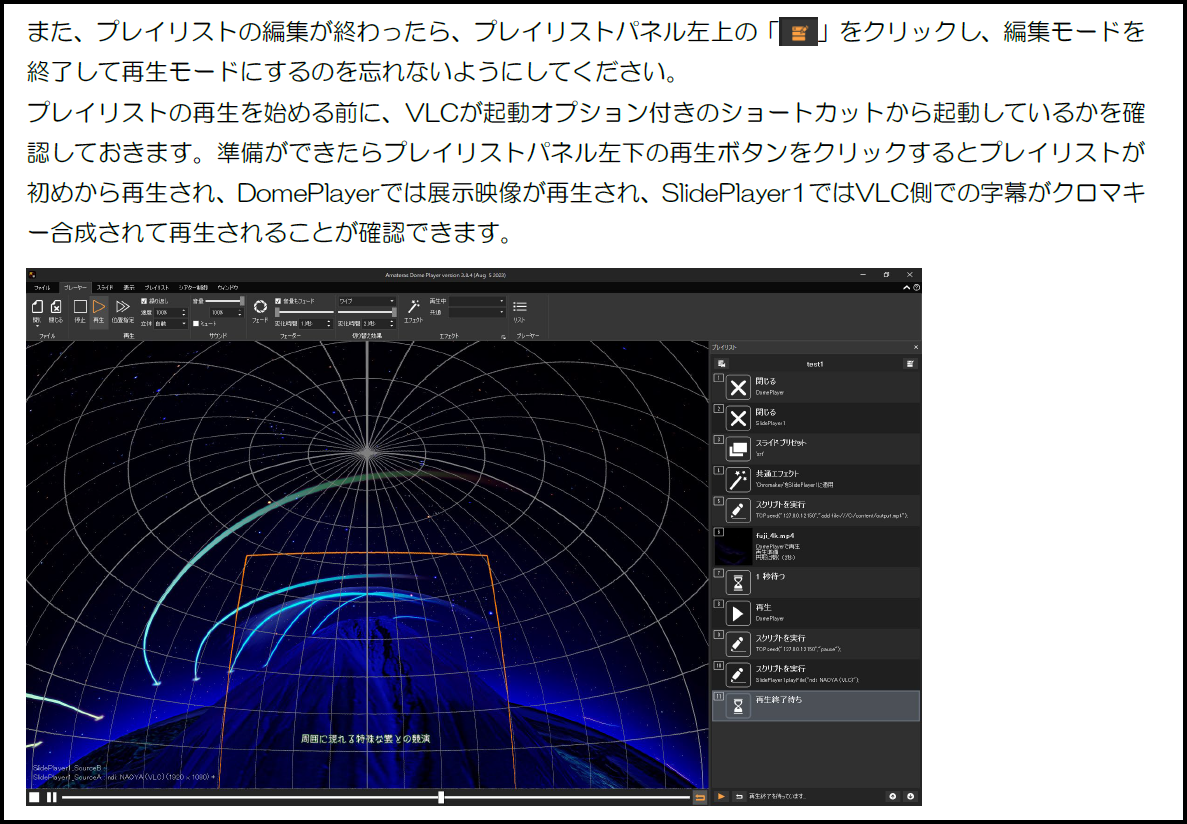This screenshot has width=1187, height=824.
Task: Click the 切り替え効果 transition slider
Action: (x=367, y=311)
